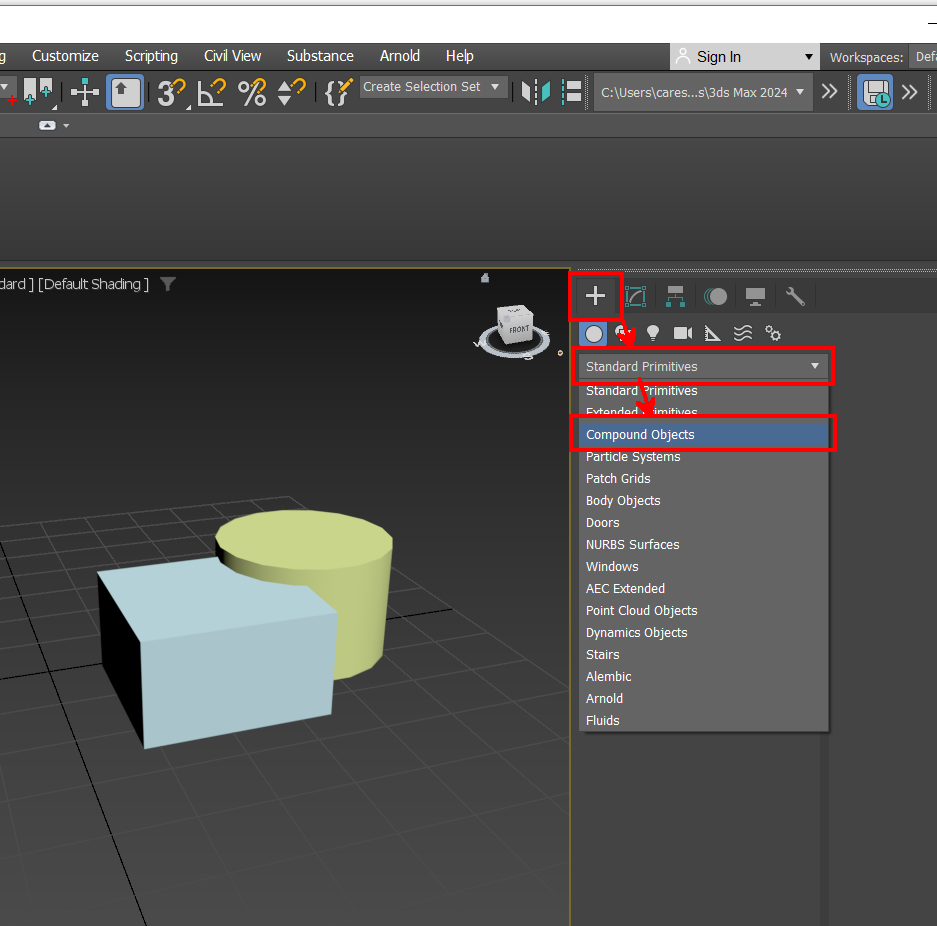Open the Modify command panel tab
This screenshot has height=926, width=937.
coord(635,296)
